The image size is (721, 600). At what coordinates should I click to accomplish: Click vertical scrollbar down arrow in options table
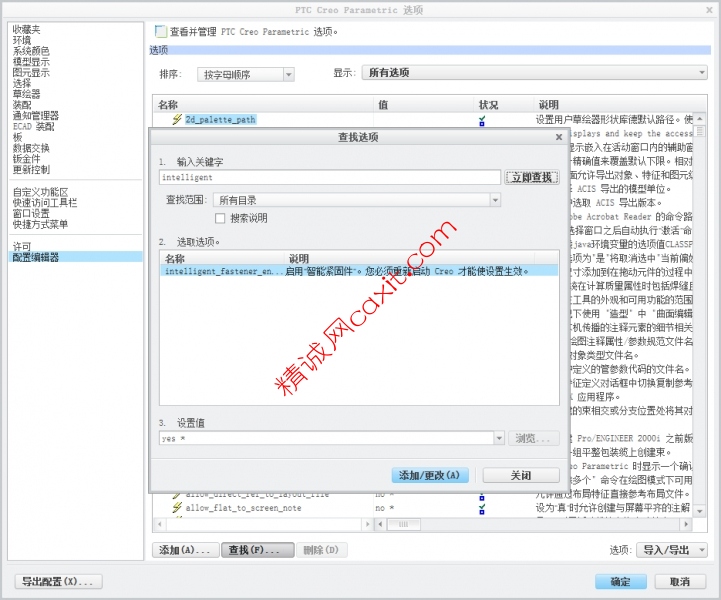pos(700,511)
